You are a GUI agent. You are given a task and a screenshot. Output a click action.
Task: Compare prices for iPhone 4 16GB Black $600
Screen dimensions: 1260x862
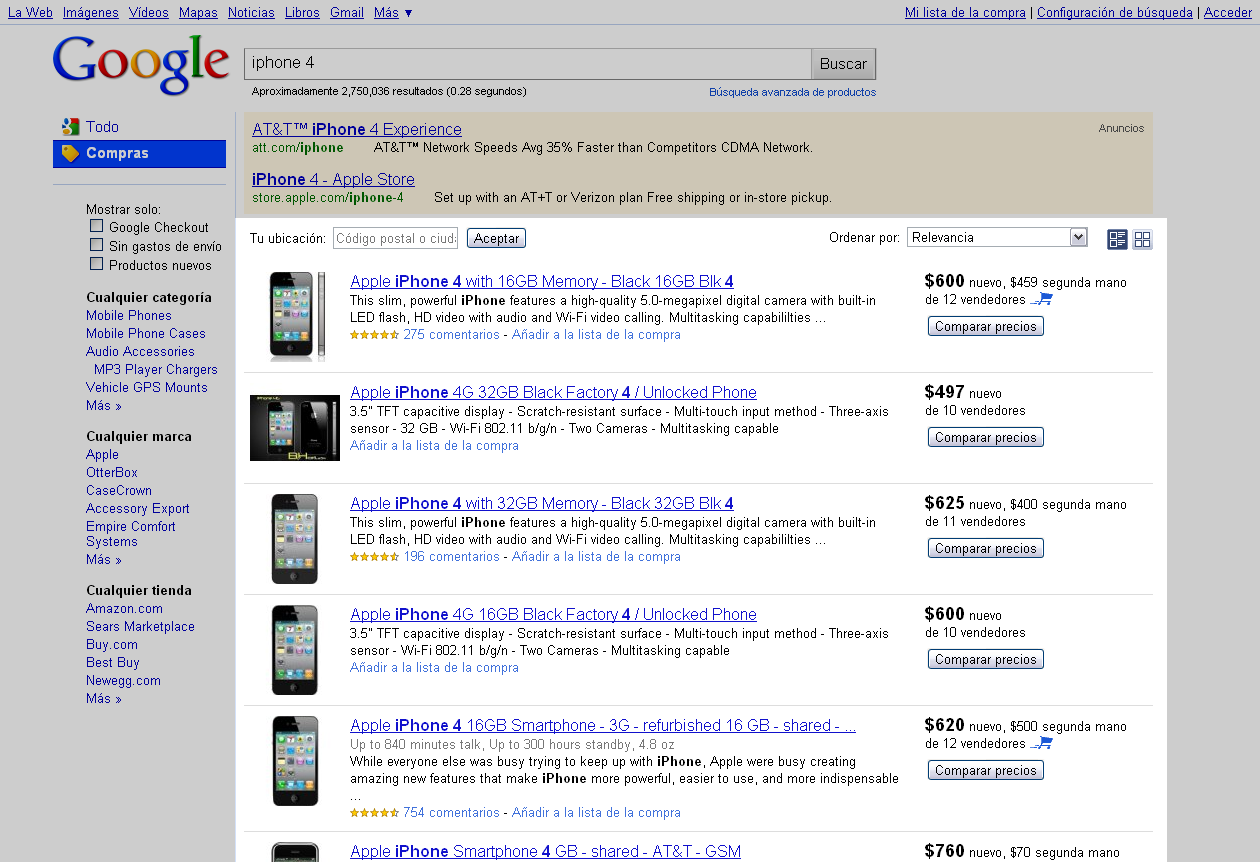point(985,326)
